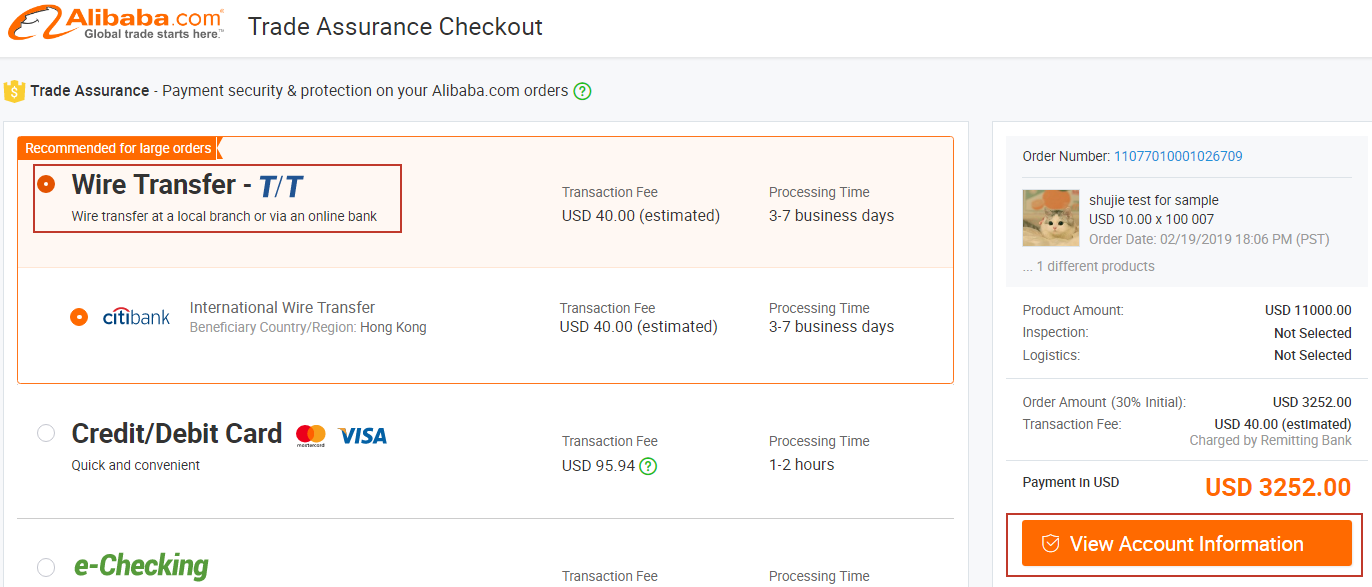Open the Trade Assurance help question mark

click(582, 91)
